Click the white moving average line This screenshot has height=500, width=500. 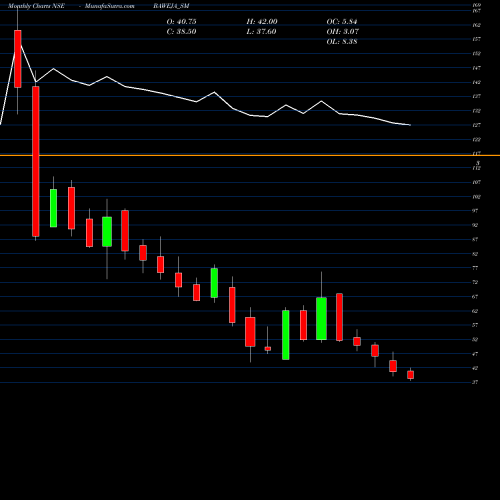[214, 93]
